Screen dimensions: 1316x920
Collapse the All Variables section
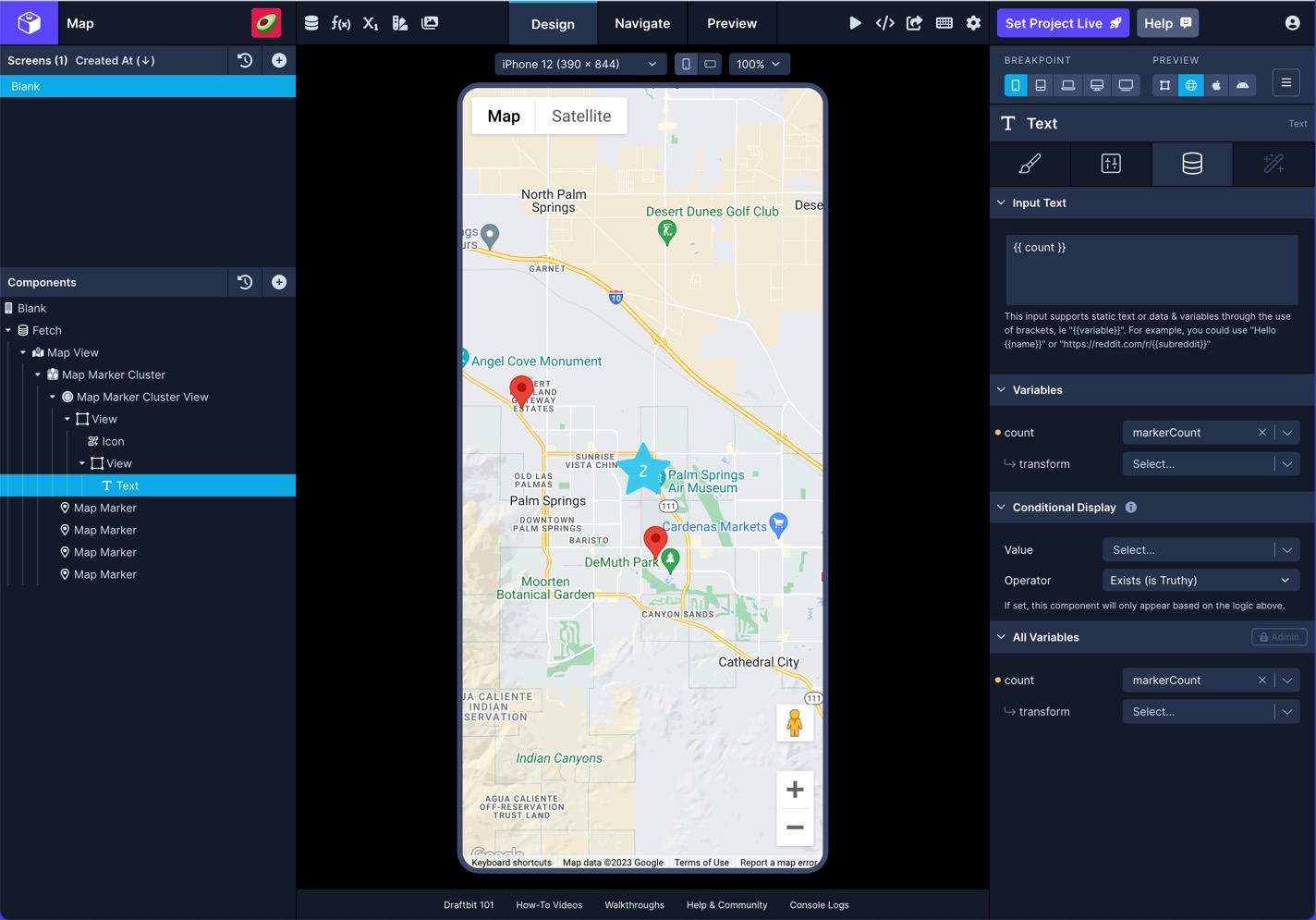click(x=1001, y=636)
